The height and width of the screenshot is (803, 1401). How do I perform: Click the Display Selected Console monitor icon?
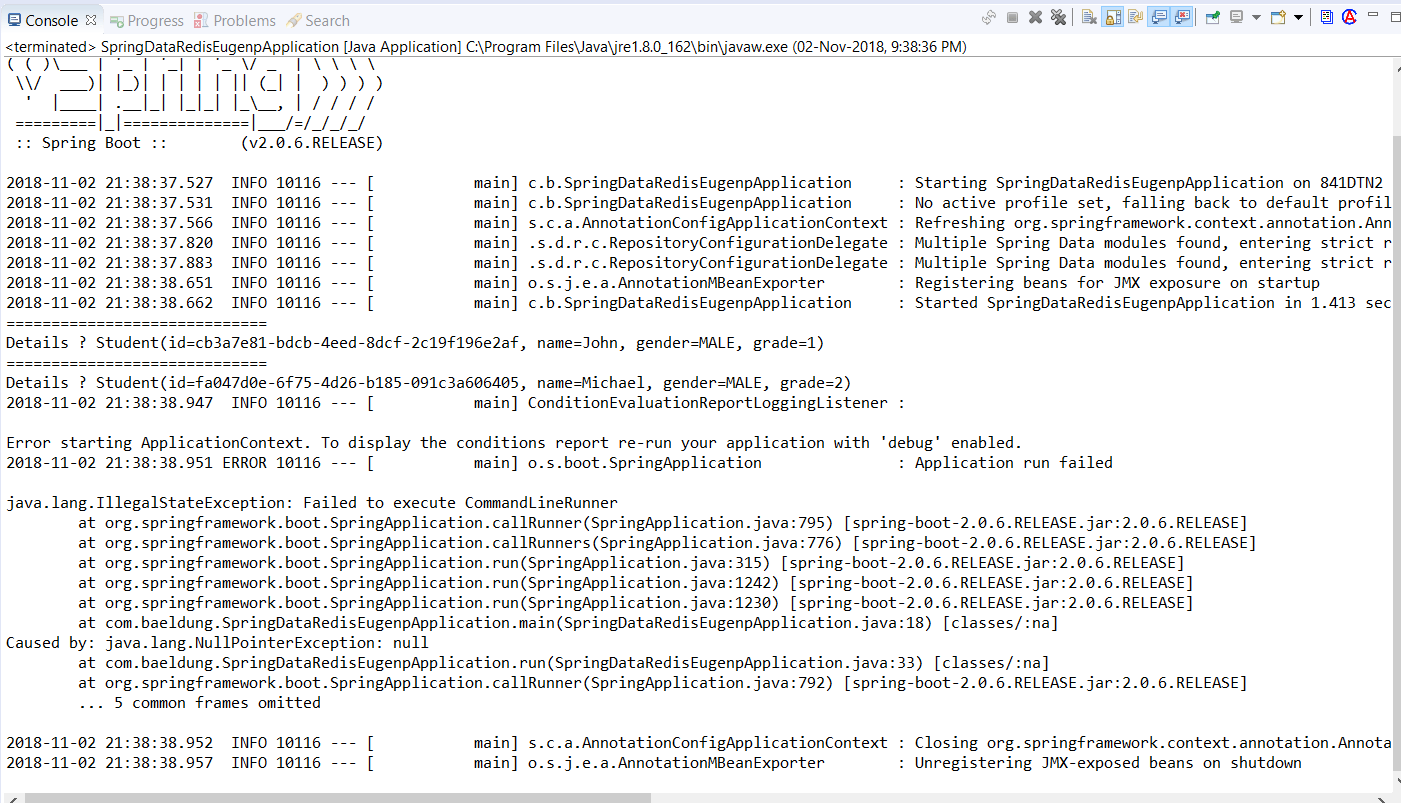[1237, 17]
